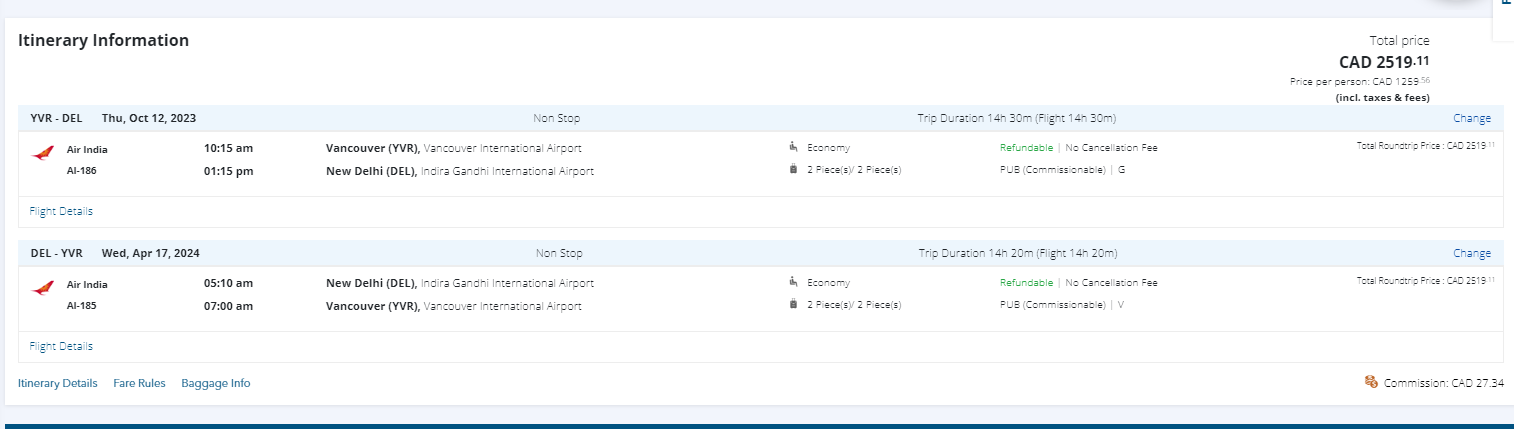Viewport: 1514px width, 429px height.
Task: Click the price per person text
Action: click(x=1359, y=81)
